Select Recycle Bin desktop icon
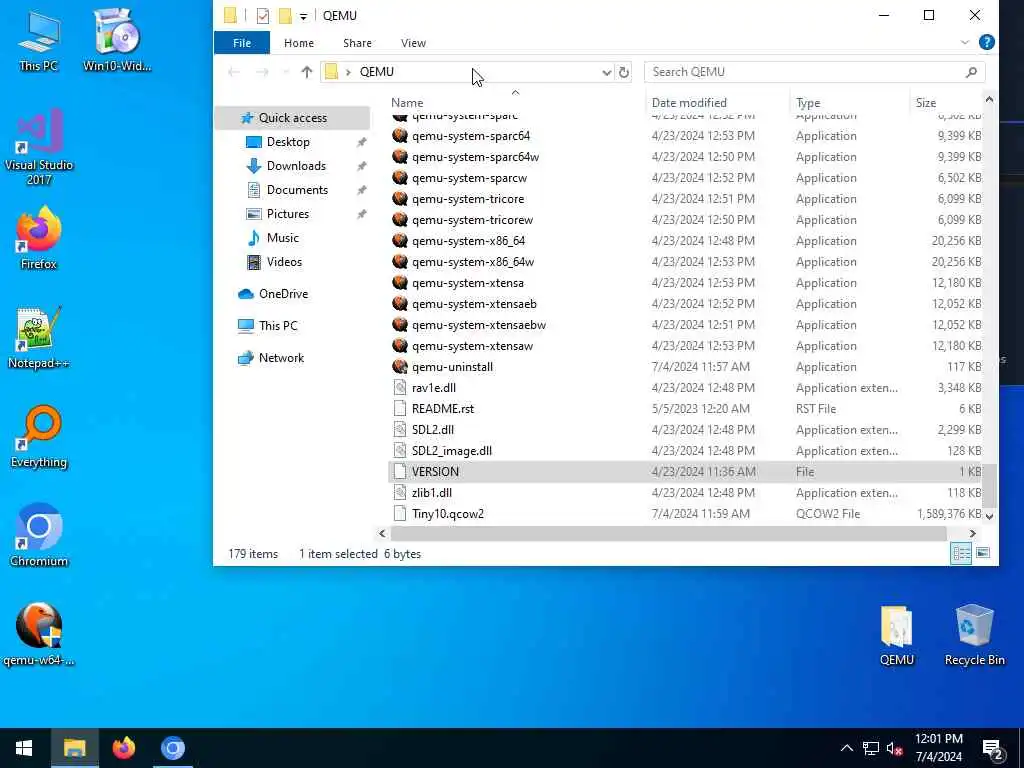 pyautogui.click(x=974, y=635)
